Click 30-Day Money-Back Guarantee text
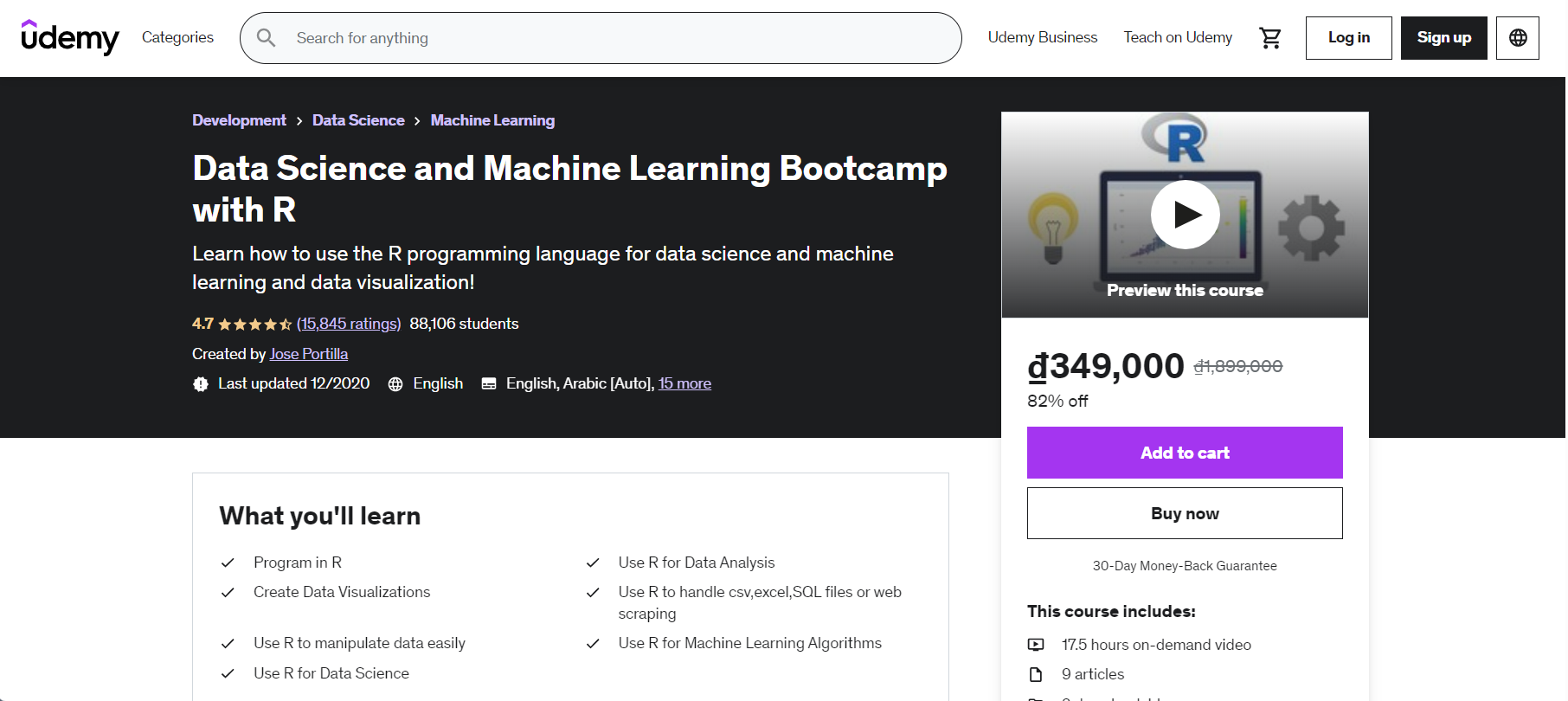This screenshot has width=1568, height=701. click(x=1185, y=566)
